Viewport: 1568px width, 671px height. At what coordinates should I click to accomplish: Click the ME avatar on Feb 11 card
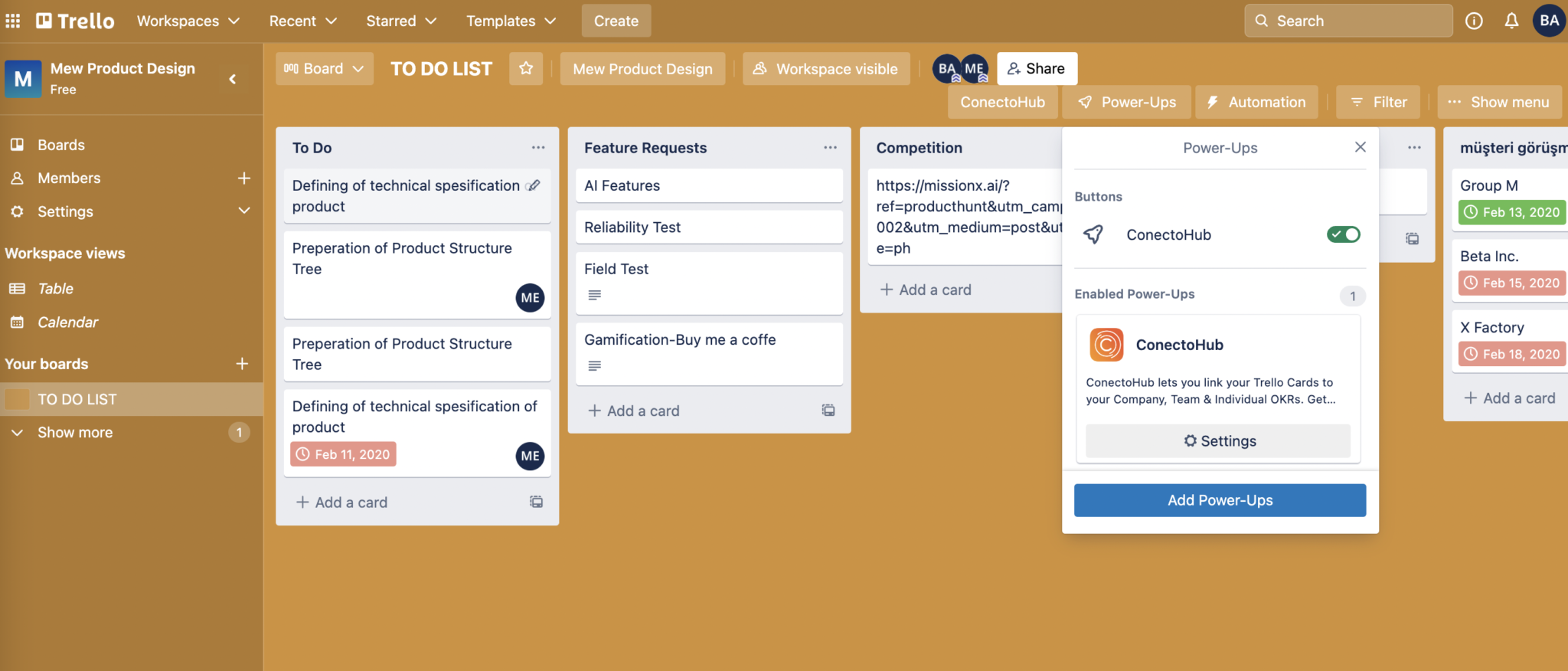point(530,456)
